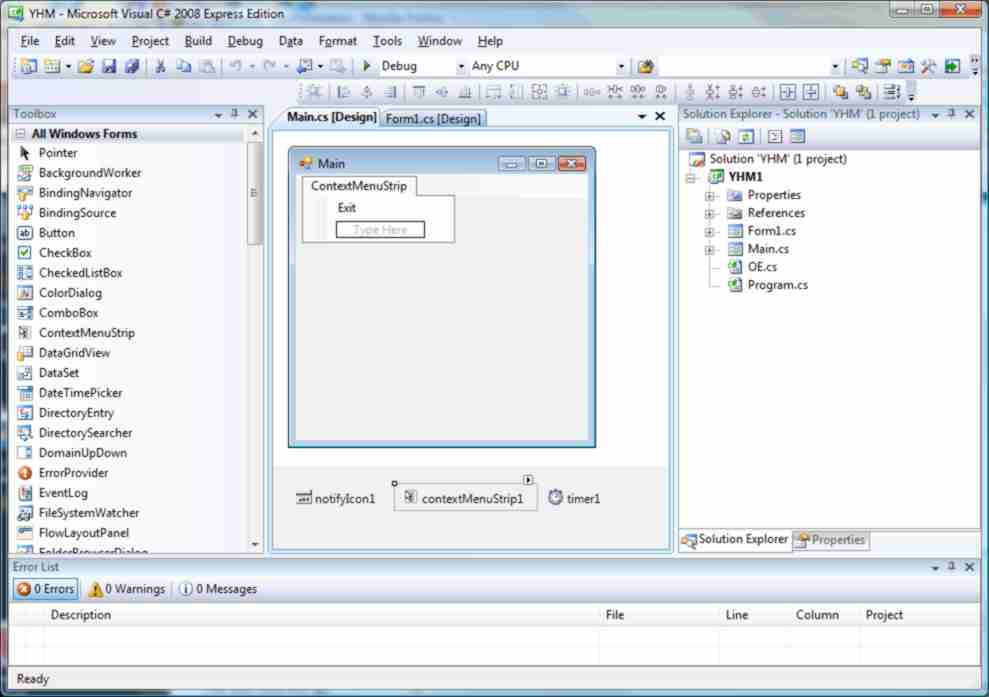Screen dimensions: 989x697
Task: Toggle auto-hide pin on Solution Explorer panel
Action: (952, 114)
